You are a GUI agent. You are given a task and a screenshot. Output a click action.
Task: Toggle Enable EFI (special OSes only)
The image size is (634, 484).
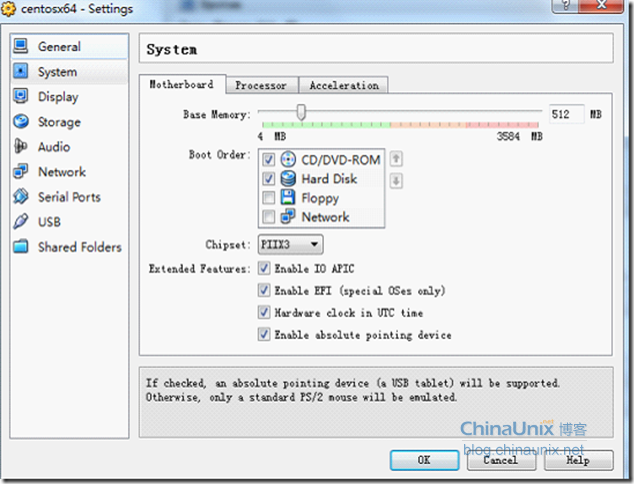coord(264,290)
